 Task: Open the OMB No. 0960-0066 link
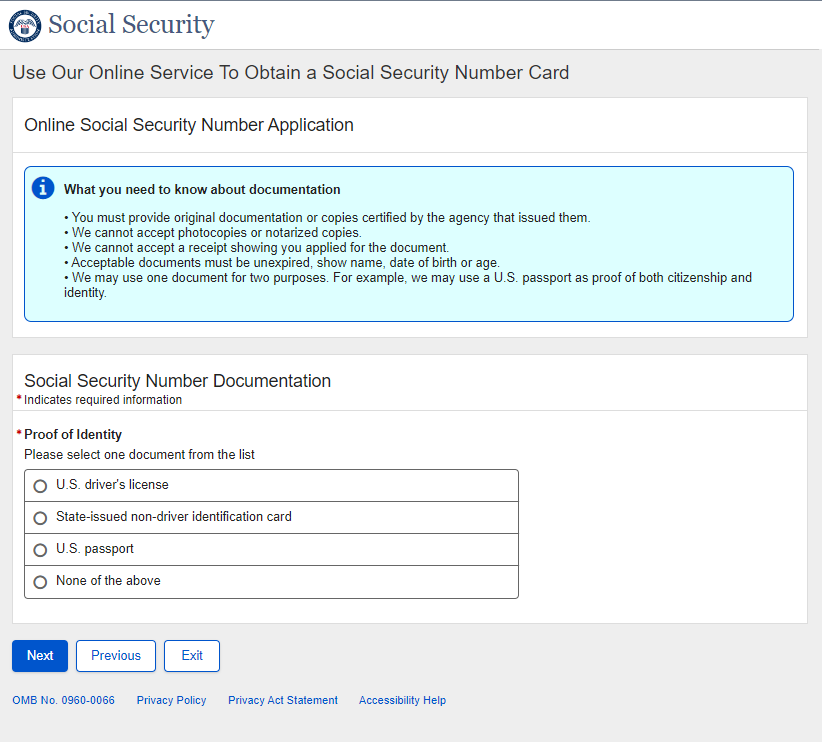click(63, 701)
